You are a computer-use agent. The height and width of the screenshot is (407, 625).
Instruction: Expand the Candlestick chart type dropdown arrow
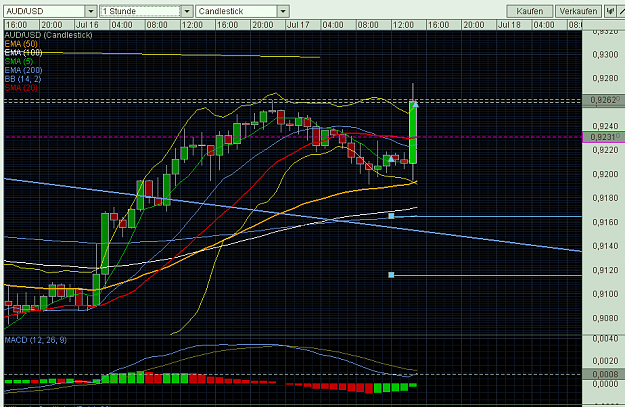click(283, 11)
